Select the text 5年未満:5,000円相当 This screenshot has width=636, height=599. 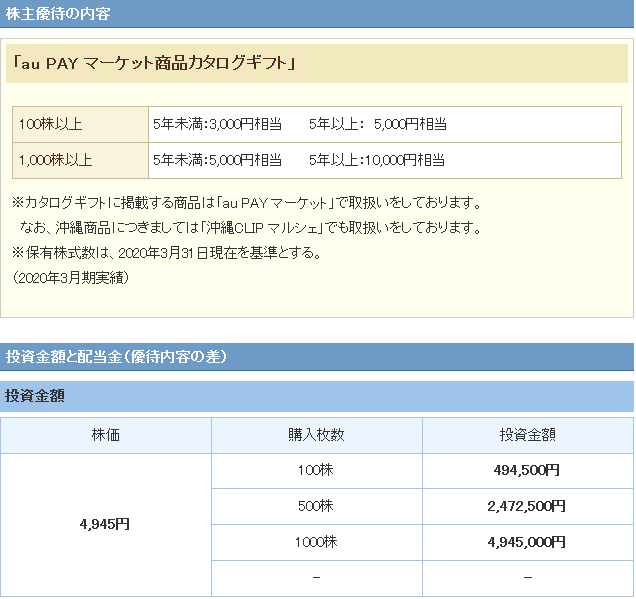pyautogui.click(x=217, y=160)
